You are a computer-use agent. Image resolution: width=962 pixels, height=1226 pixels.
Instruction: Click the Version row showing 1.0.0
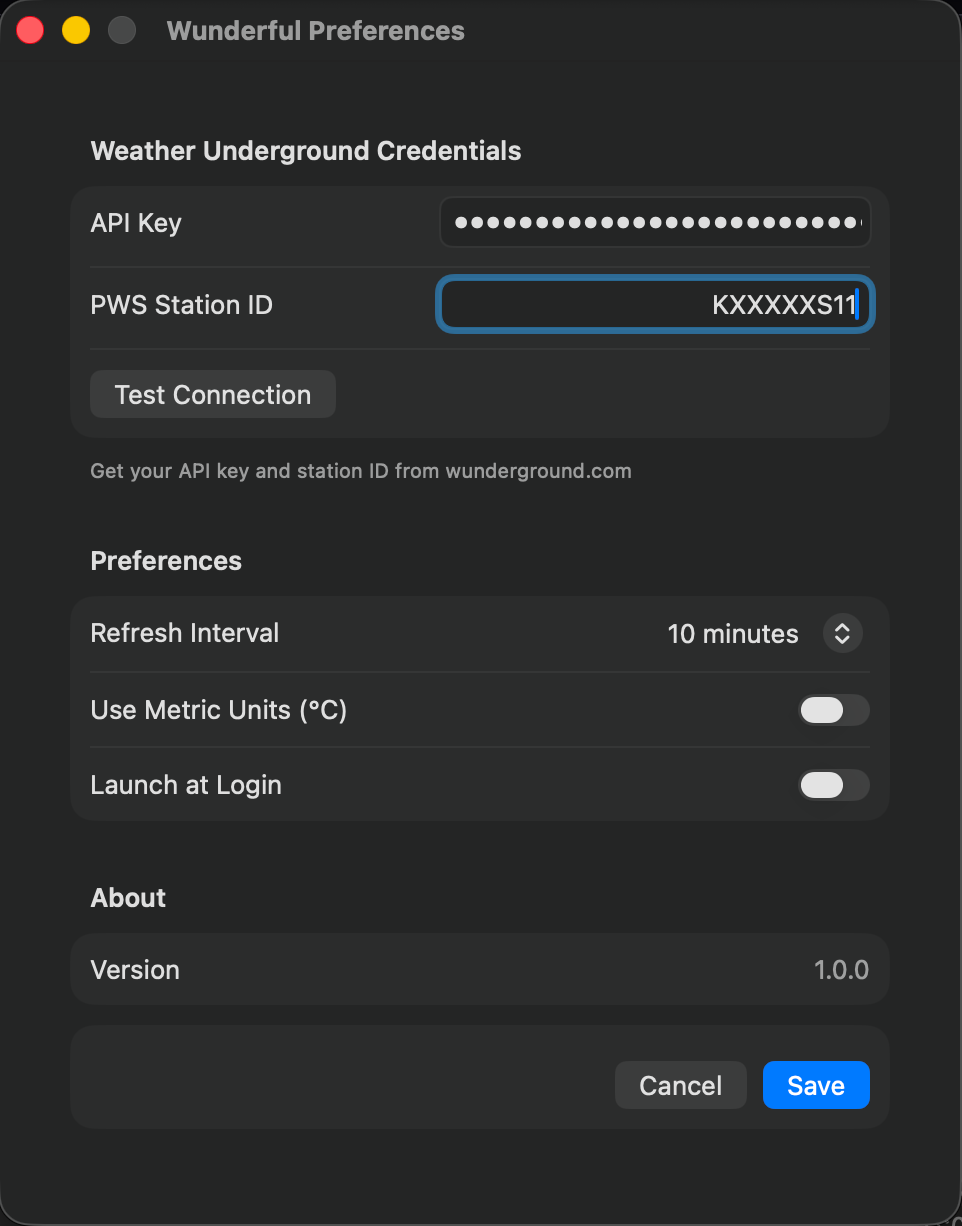[x=479, y=968]
